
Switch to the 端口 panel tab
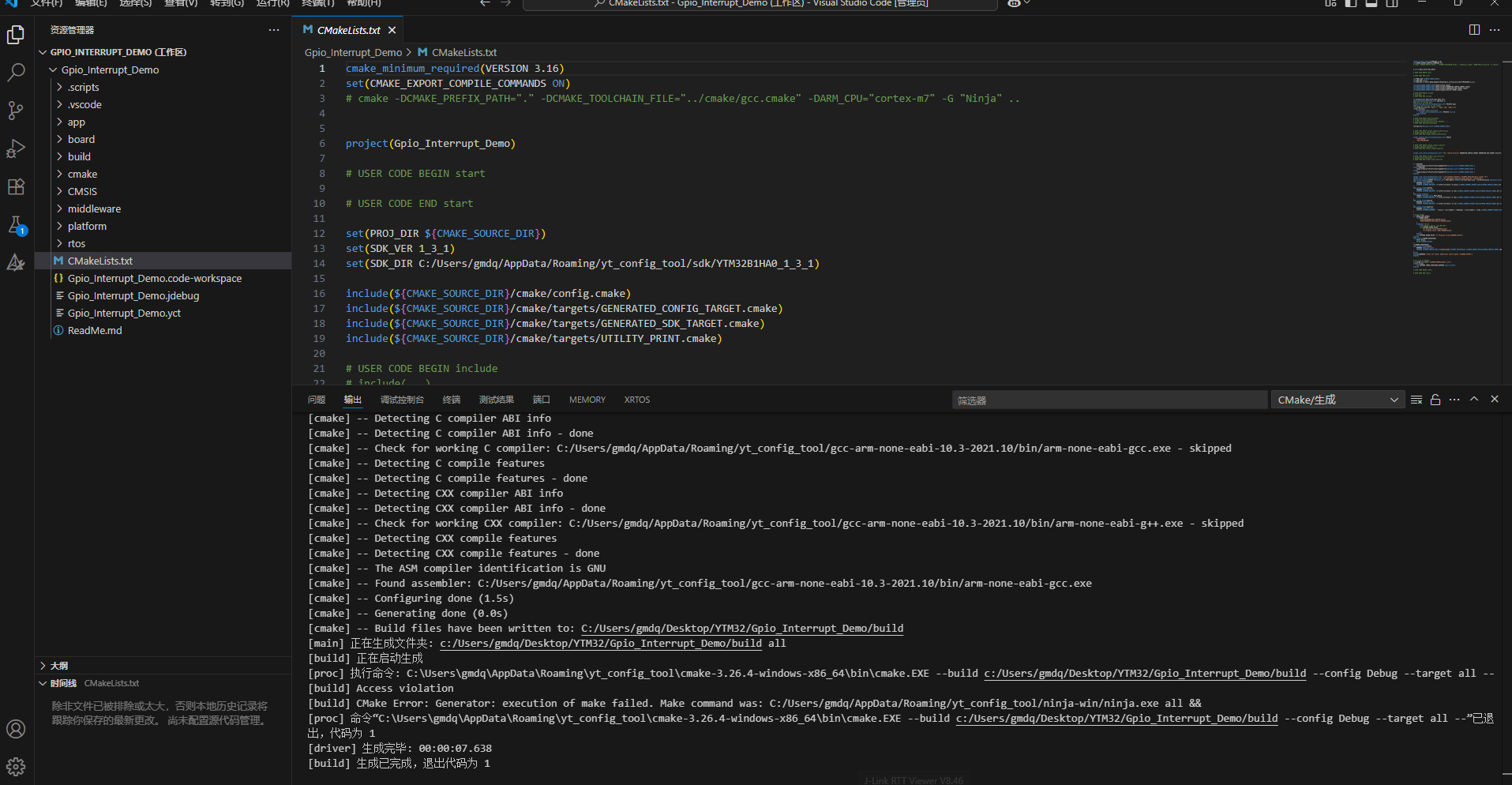[x=542, y=400]
